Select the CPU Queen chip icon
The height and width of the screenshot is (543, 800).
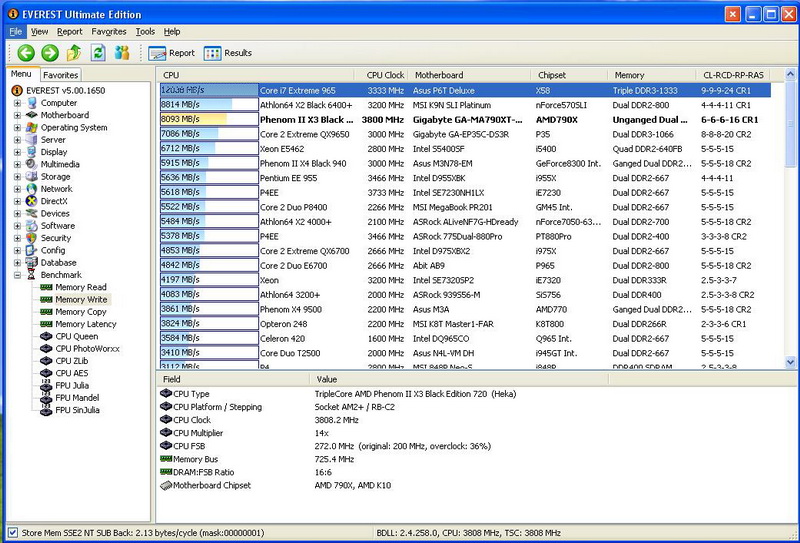click(46, 336)
